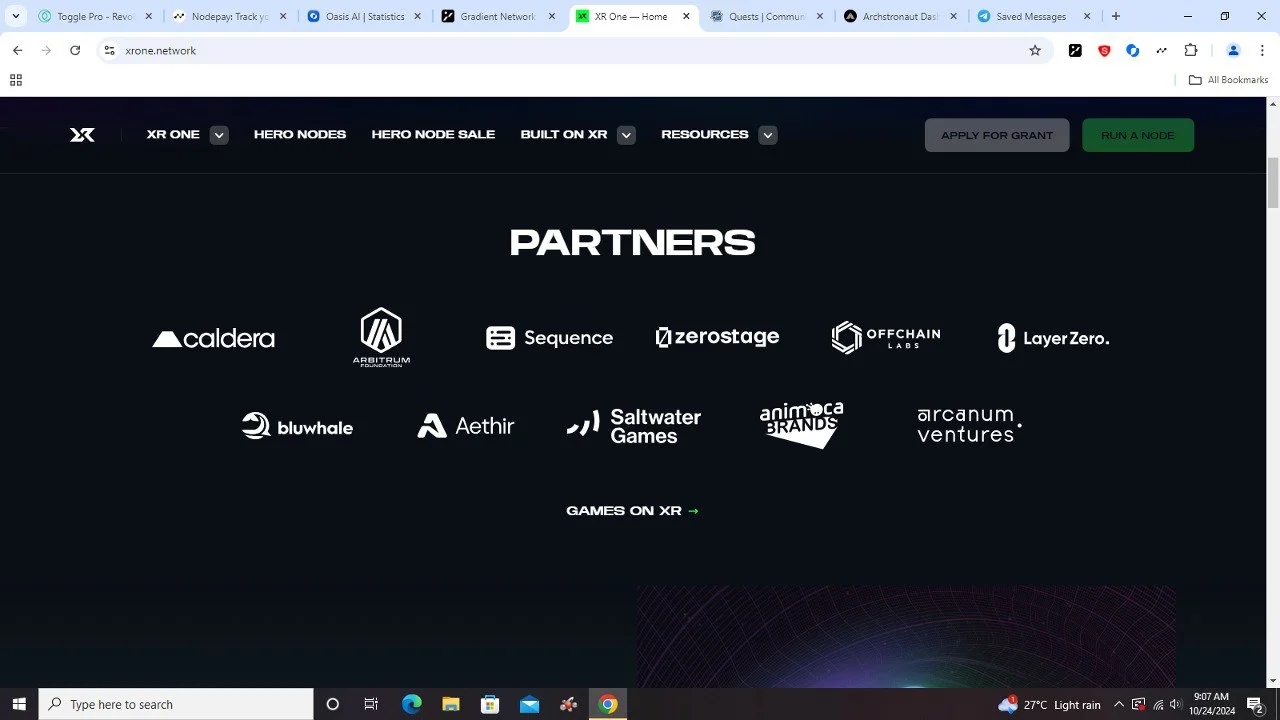This screenshot has width=1280, height=720.
Task: Click the page vertical scrollbar thumb
Action: click(1273, 183)
